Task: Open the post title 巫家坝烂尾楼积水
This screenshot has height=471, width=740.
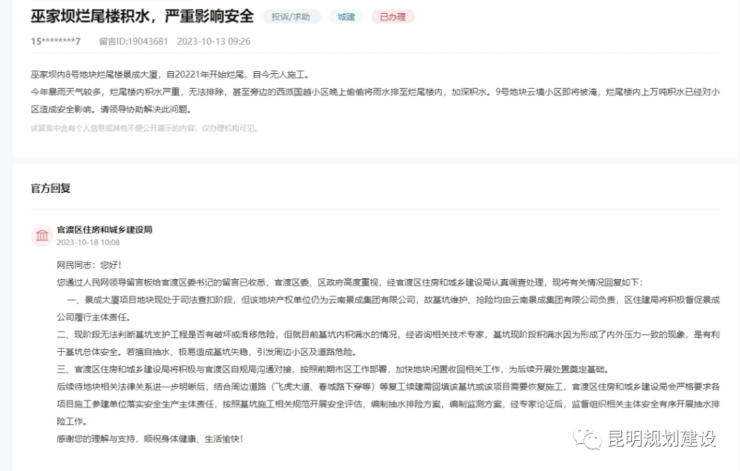Action: pos(141,16)
